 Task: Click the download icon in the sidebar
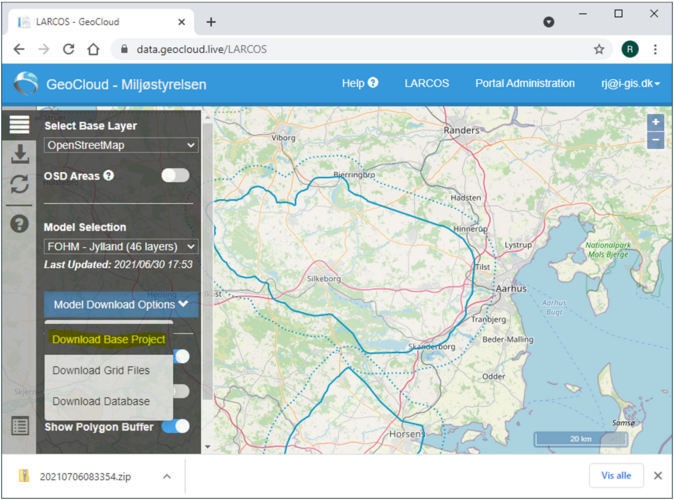(20, 154)
